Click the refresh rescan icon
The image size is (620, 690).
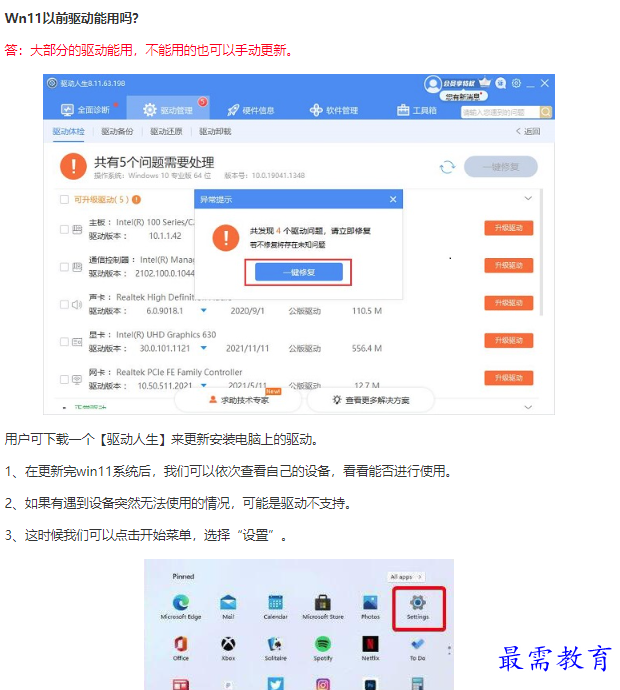[448, 167]
